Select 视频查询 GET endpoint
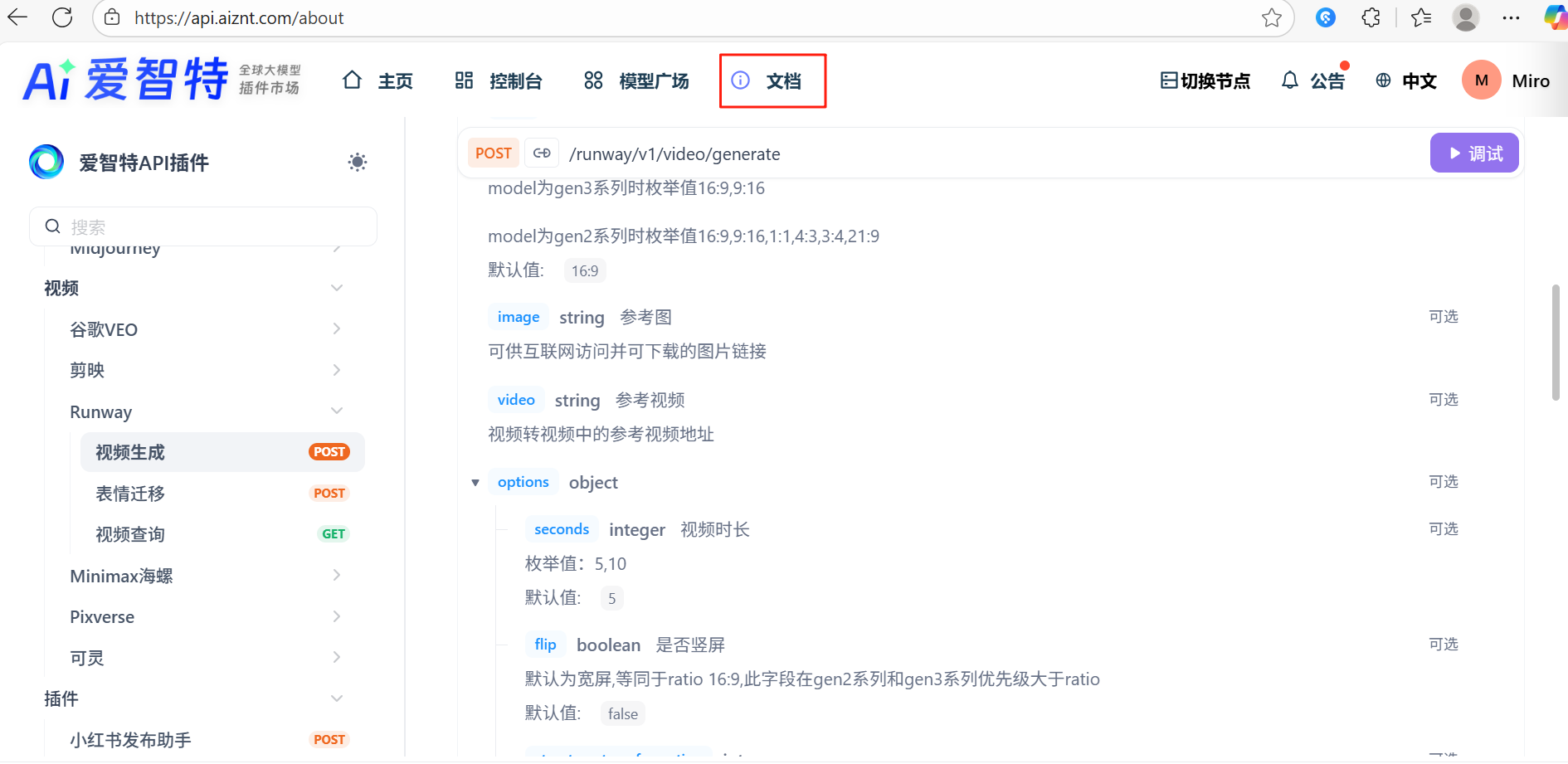1568x764 pixels. click(222, 534)
